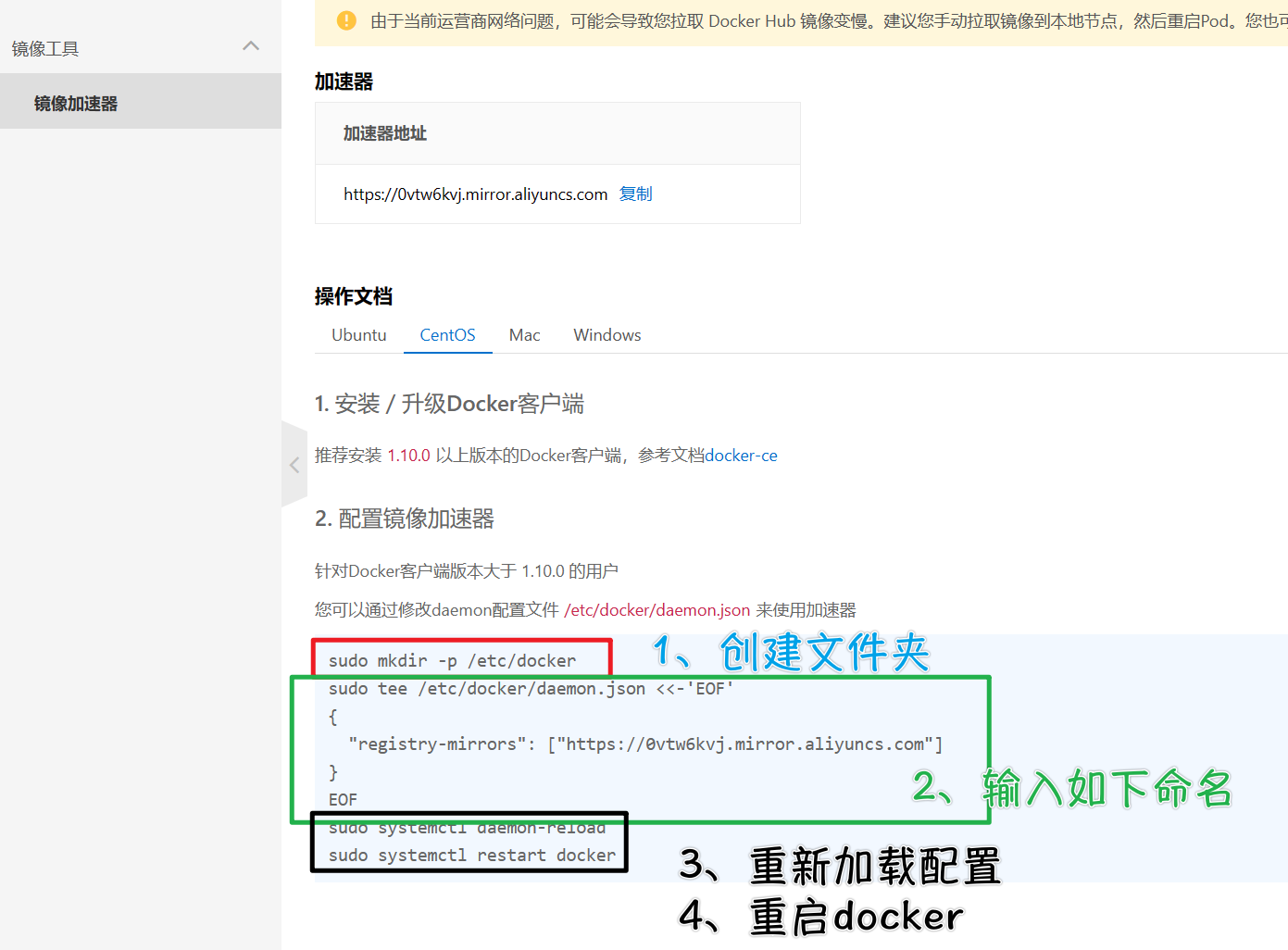This screenshot has height=950, width=1288.
Task: Collapse the sidebar using the left arrow handle
Action: click(294, 465)
